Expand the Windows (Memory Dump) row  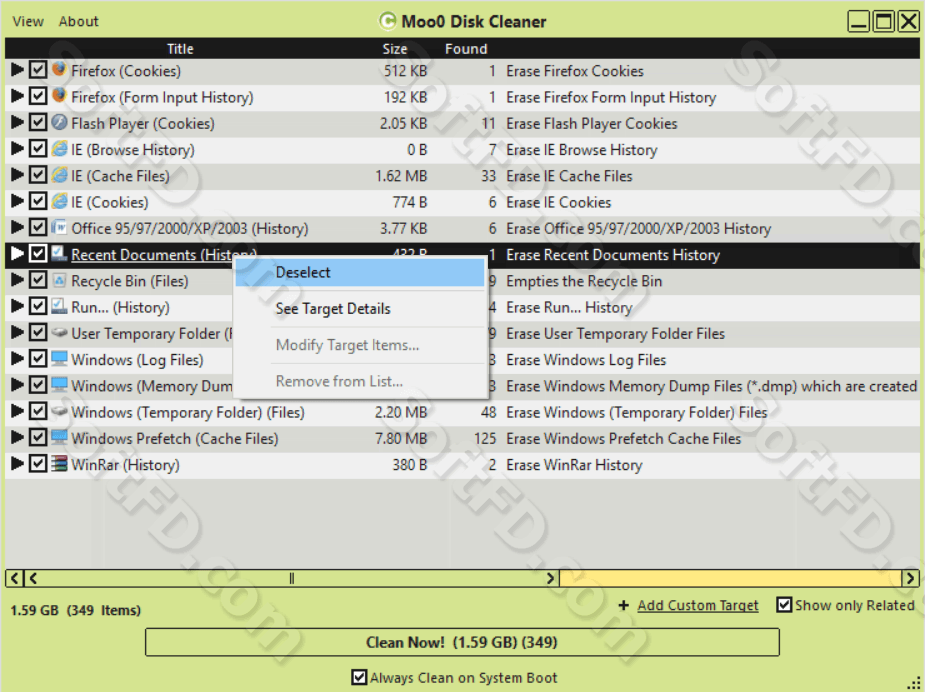tap(18, 385)
